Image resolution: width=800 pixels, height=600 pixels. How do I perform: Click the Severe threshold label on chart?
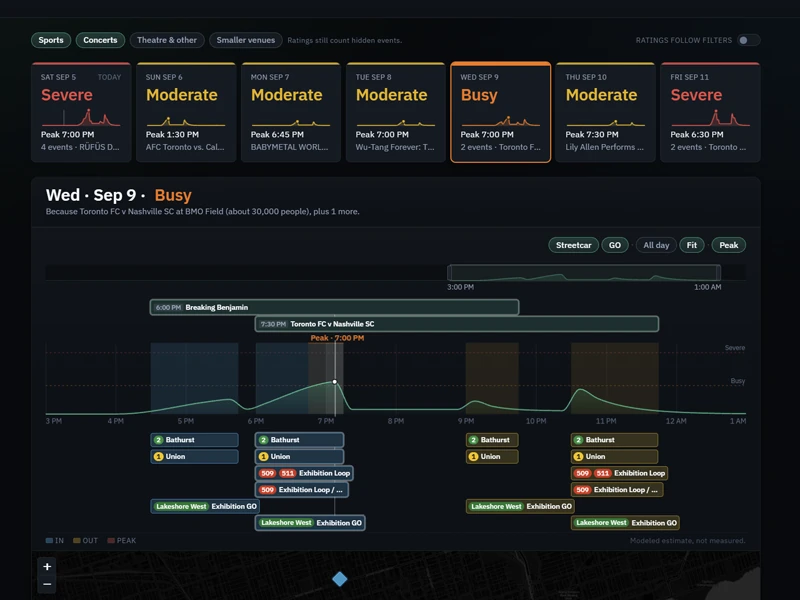pos(735,347)
